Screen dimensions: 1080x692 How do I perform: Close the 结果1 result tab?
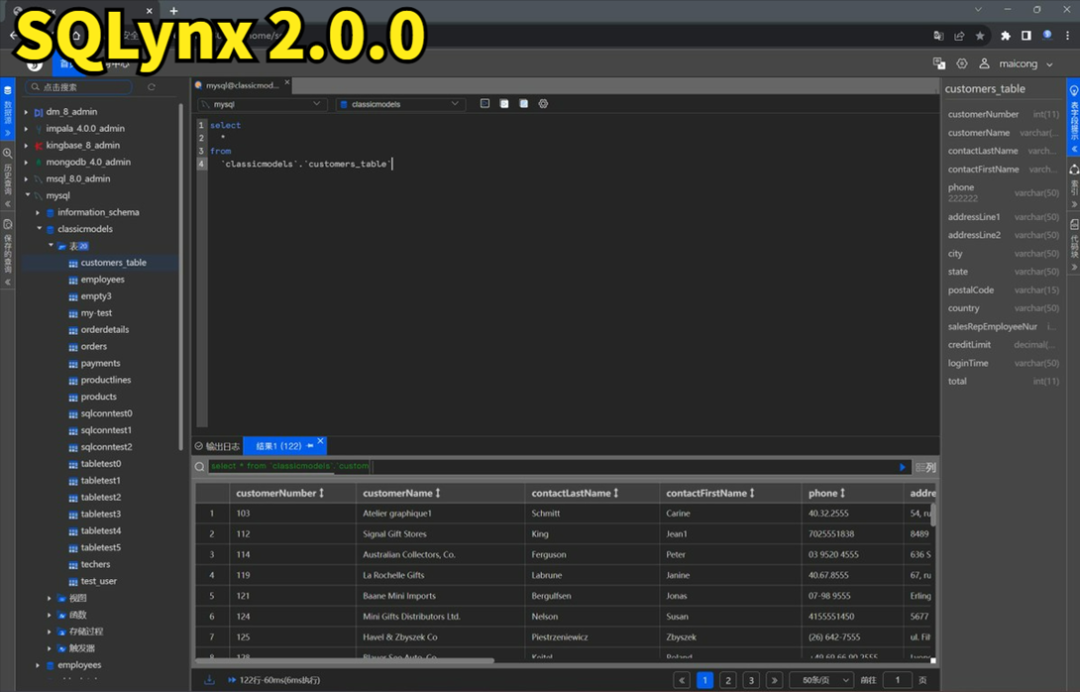(320, 441)
